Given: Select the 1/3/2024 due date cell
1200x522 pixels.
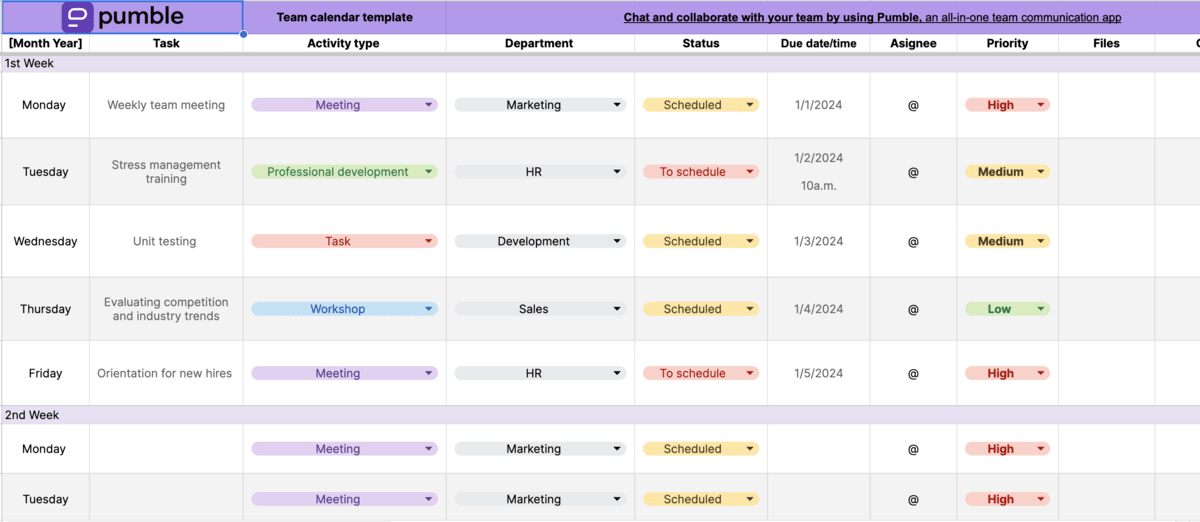Looking at the screenshot, I should tap(819, 241).
